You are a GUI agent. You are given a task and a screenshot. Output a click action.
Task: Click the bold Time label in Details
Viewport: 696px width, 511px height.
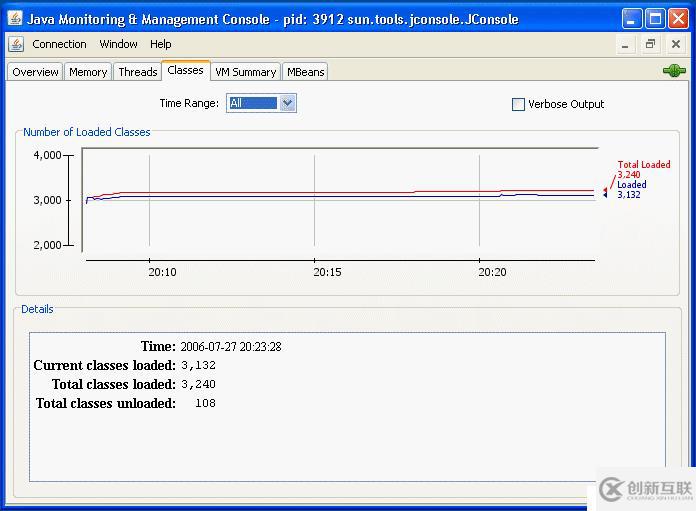click(158, 346)
